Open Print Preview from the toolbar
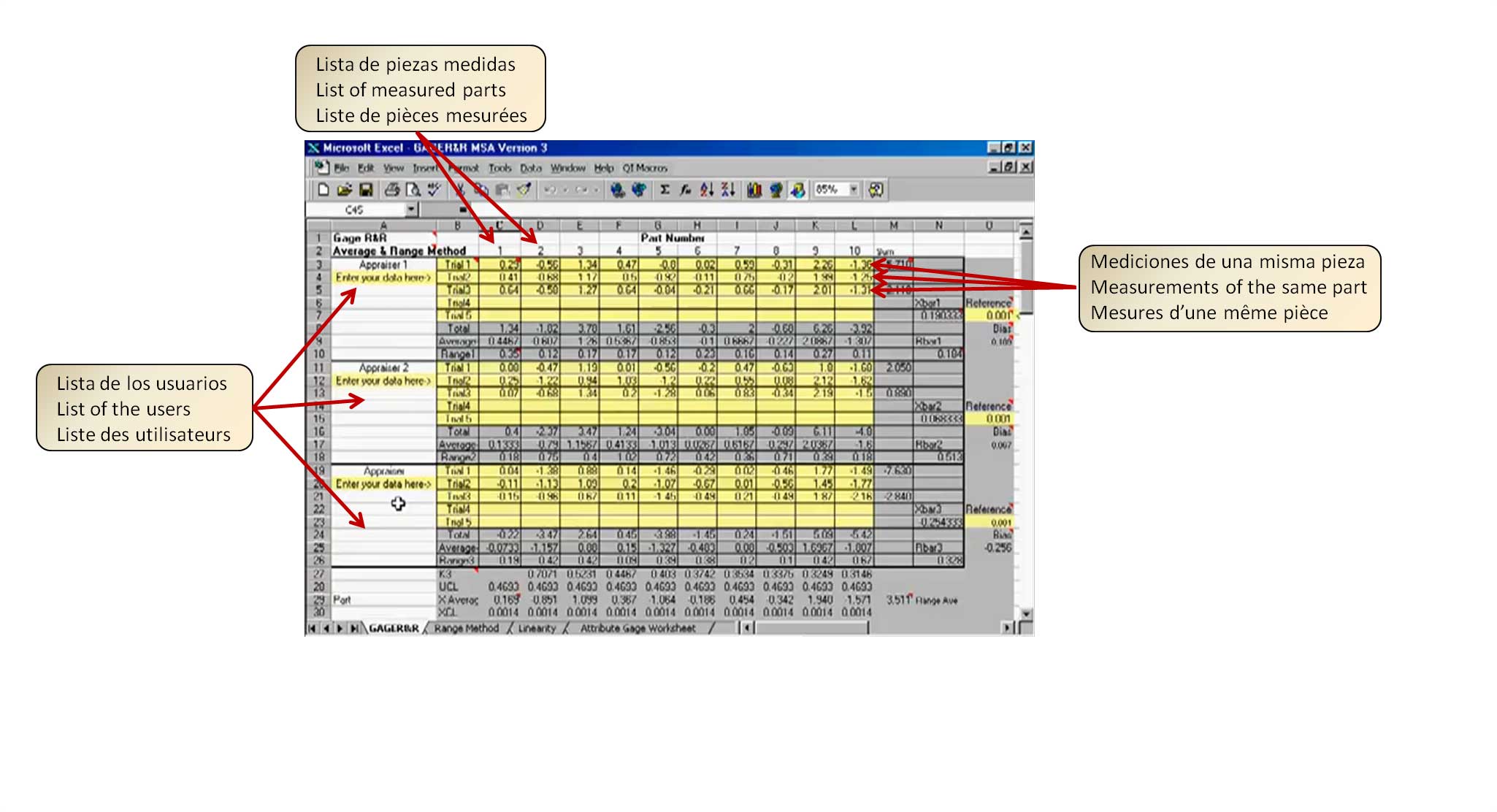This screenshot has width=1497, height=812. click(413, 190)
